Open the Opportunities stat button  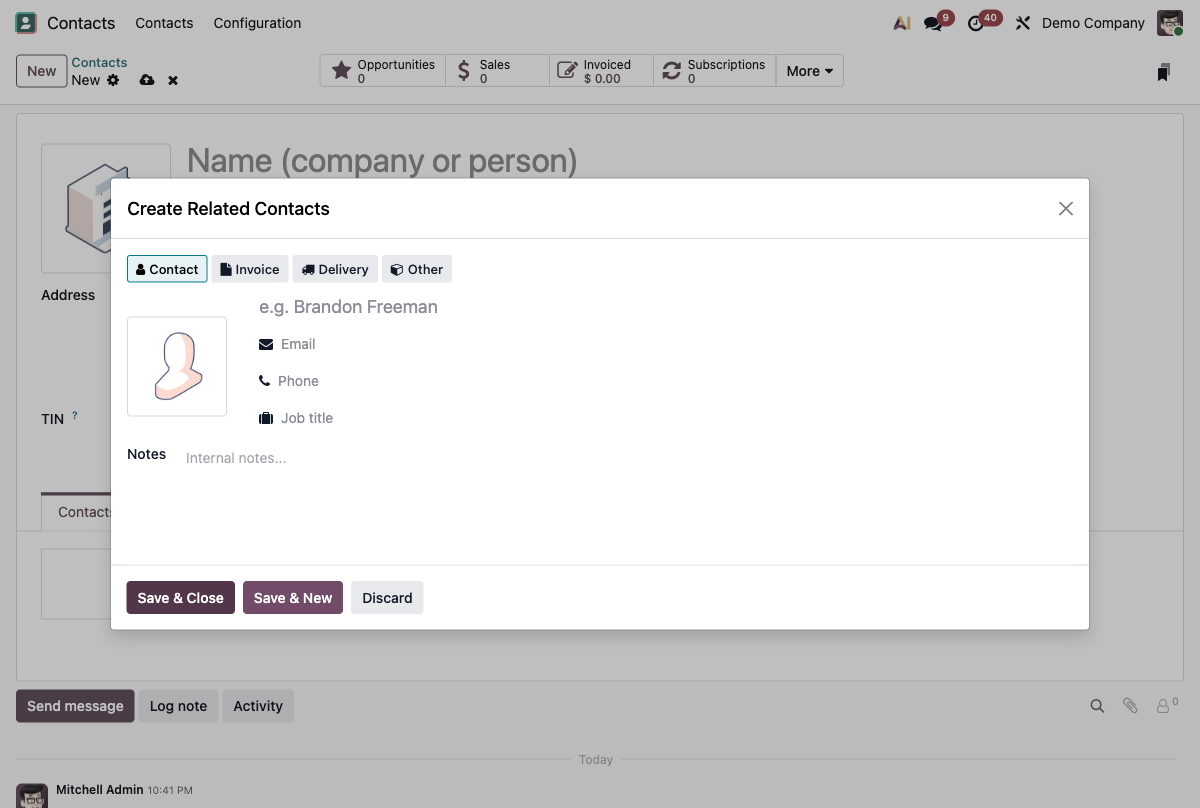point(383,71)
